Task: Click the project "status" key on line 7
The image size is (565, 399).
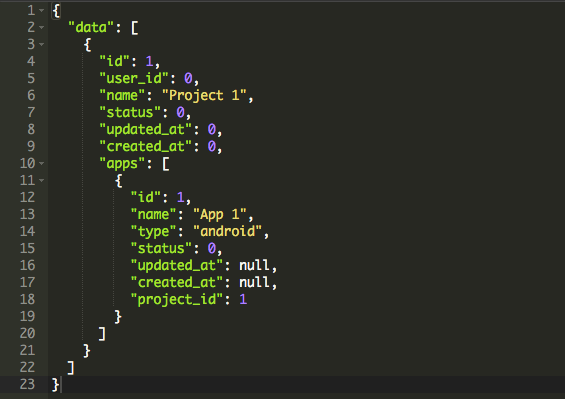Action: [130, 112]
